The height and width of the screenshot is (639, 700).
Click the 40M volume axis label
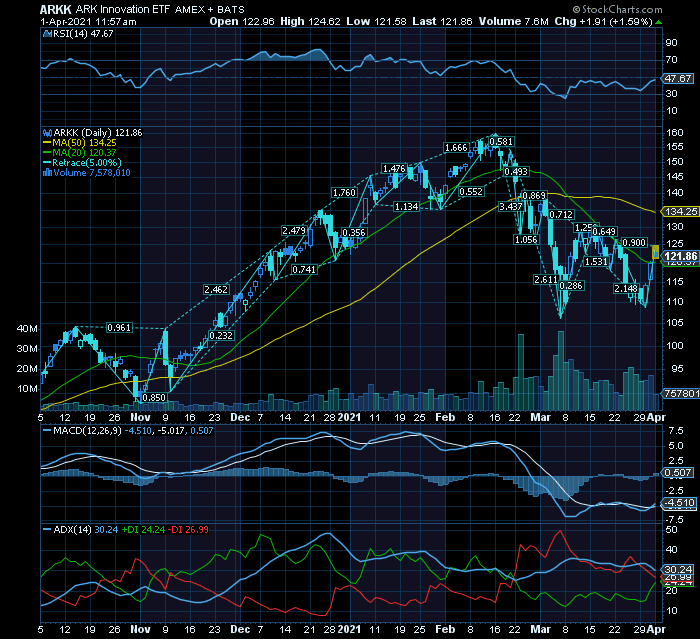click(27, 329)
